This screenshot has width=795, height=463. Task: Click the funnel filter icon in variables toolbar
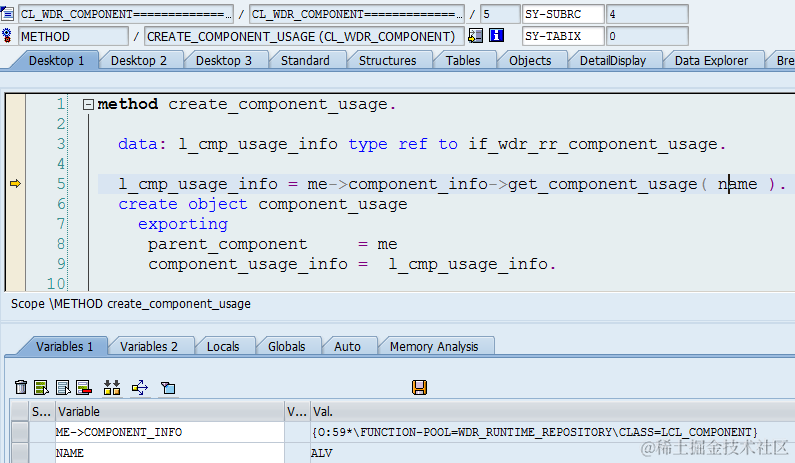pyautogui.click(x=168, y=388)
